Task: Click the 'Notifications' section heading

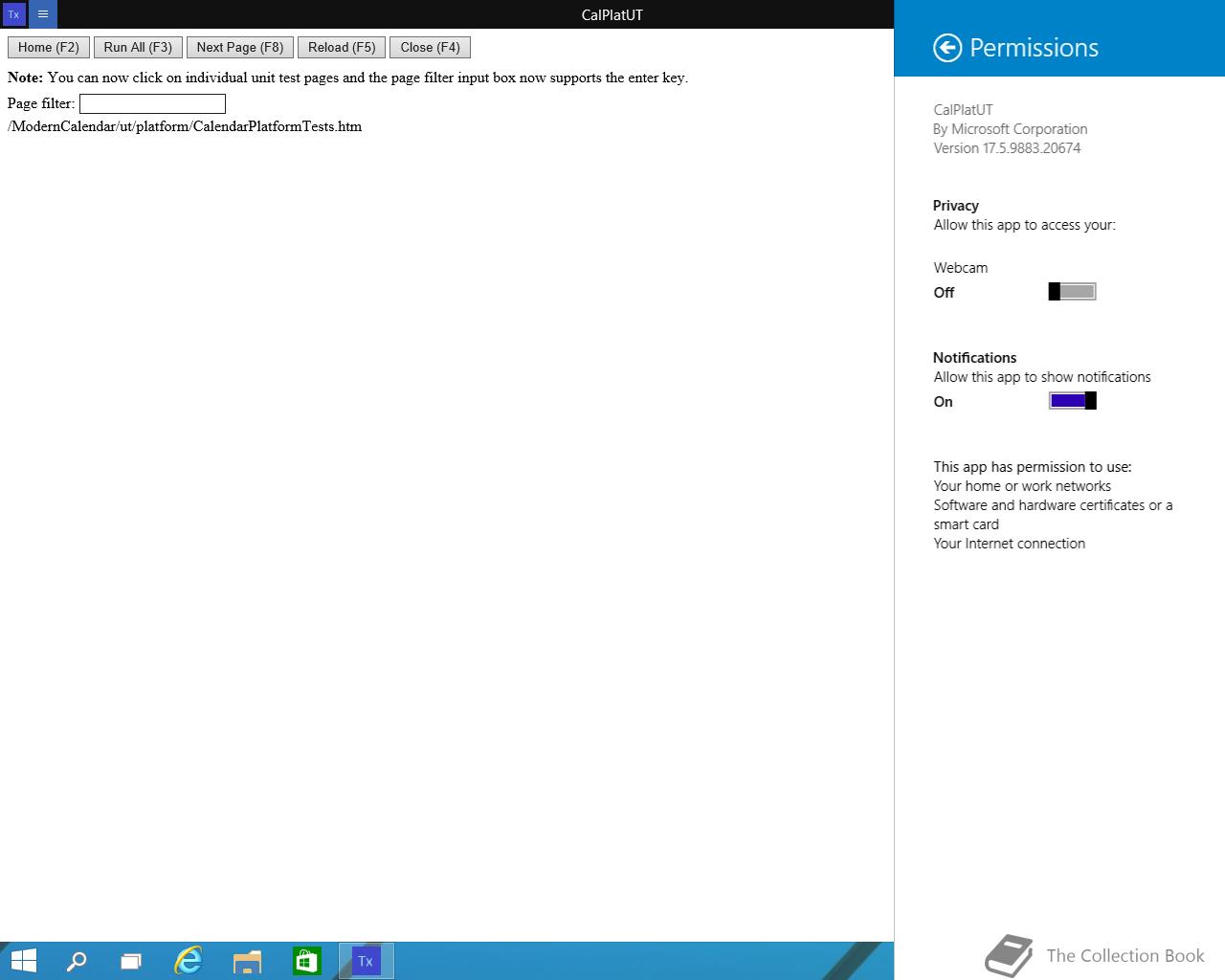Action: [974, 358]
